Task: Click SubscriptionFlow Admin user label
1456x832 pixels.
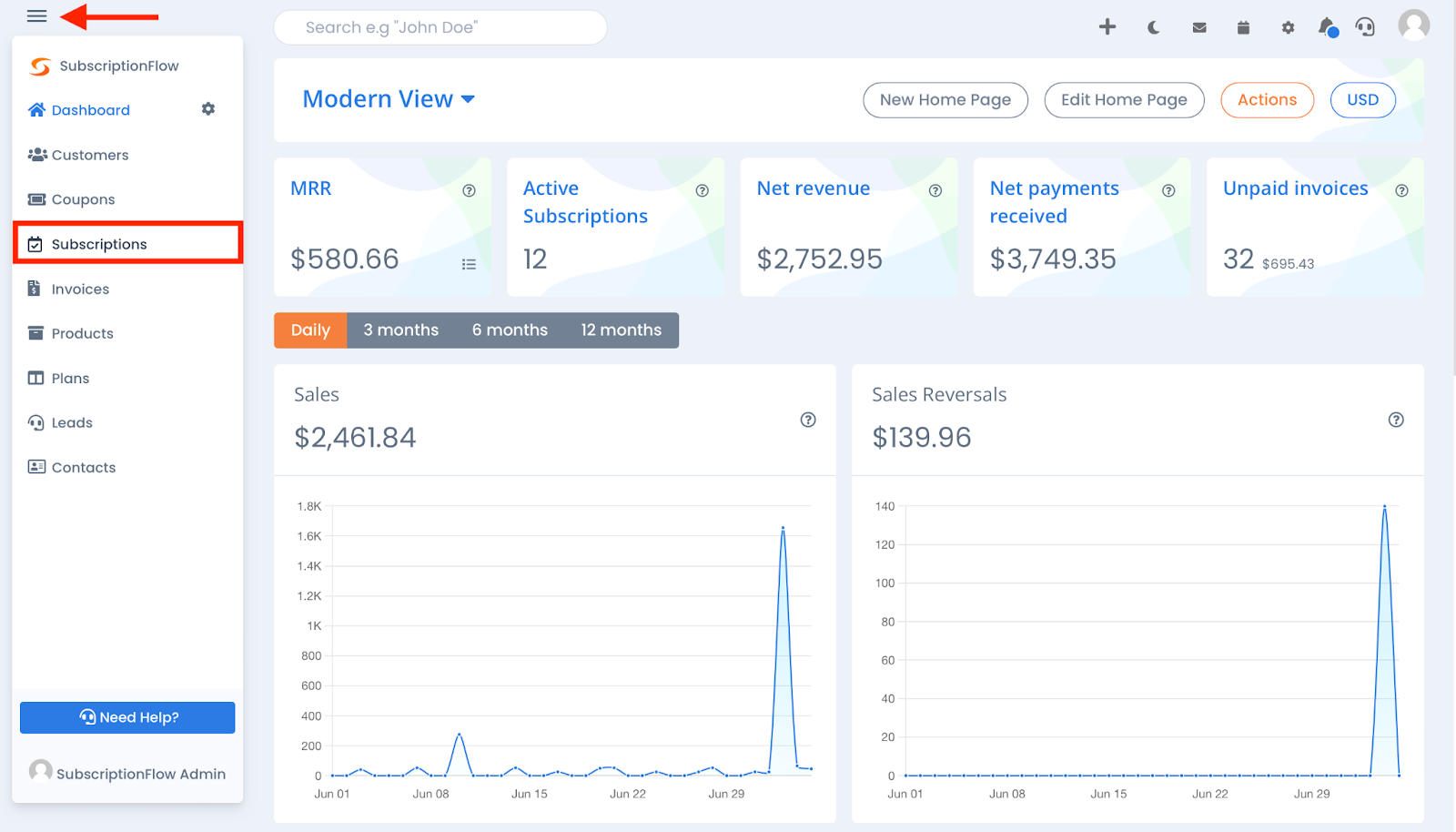Action: pyautogui.click(x=141, y=774)
